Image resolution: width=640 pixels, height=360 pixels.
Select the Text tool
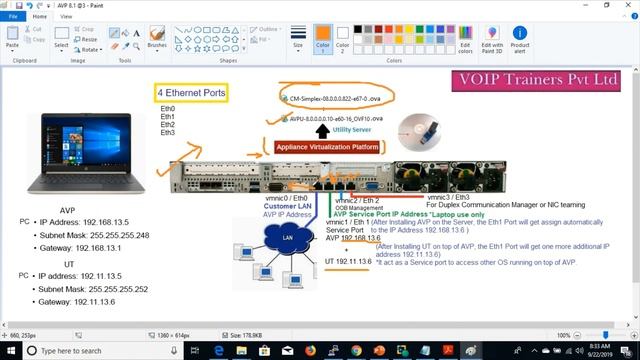136,33
